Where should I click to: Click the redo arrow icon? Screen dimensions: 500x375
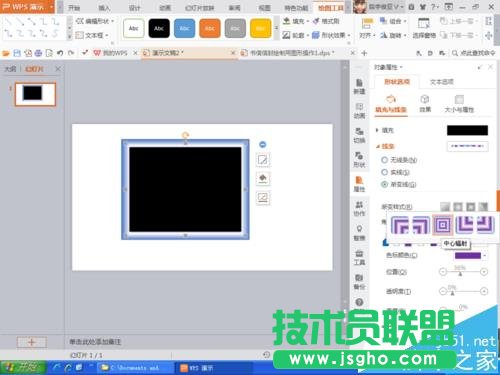click(71, 53)
